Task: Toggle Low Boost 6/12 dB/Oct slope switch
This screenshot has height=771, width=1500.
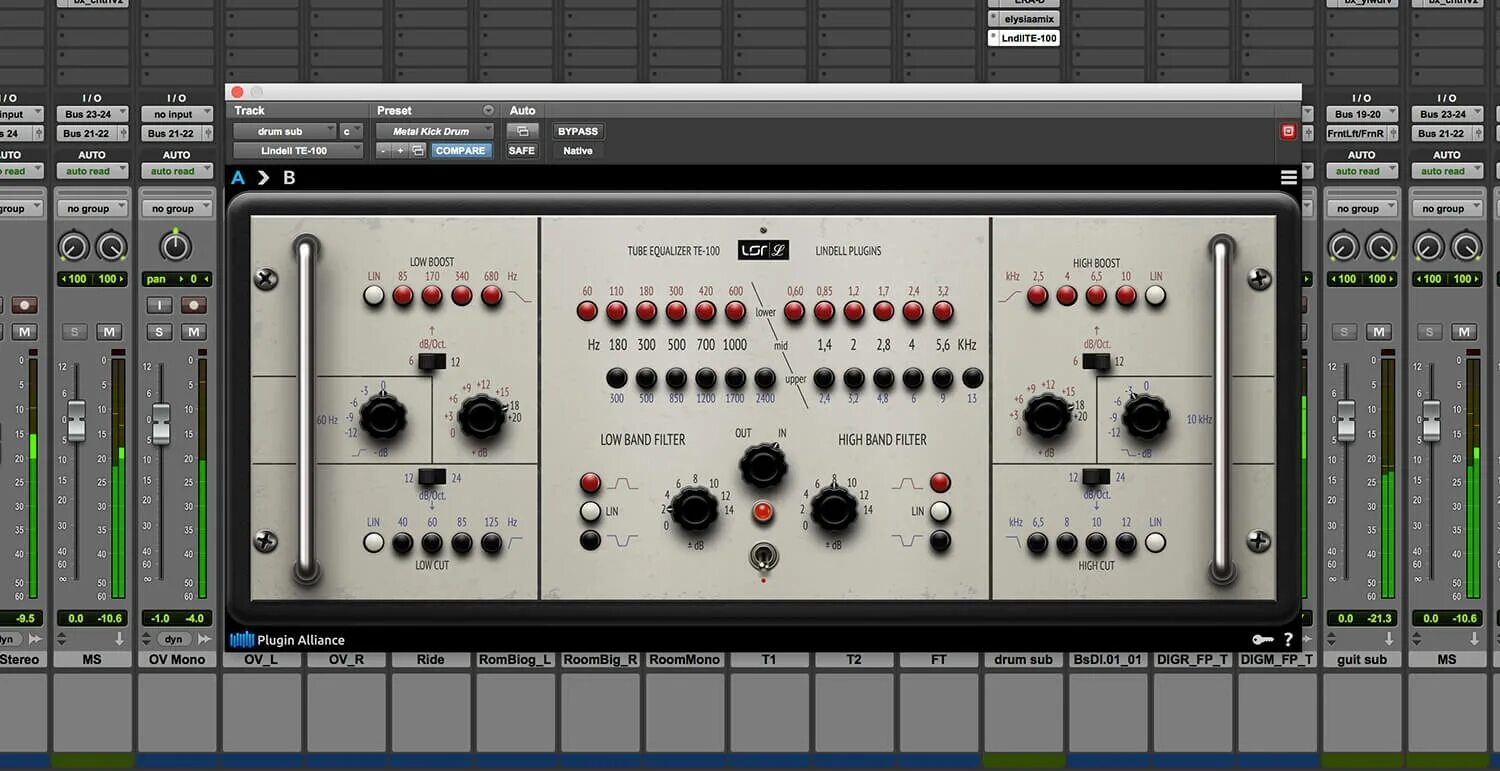Action: pos(432,362)
